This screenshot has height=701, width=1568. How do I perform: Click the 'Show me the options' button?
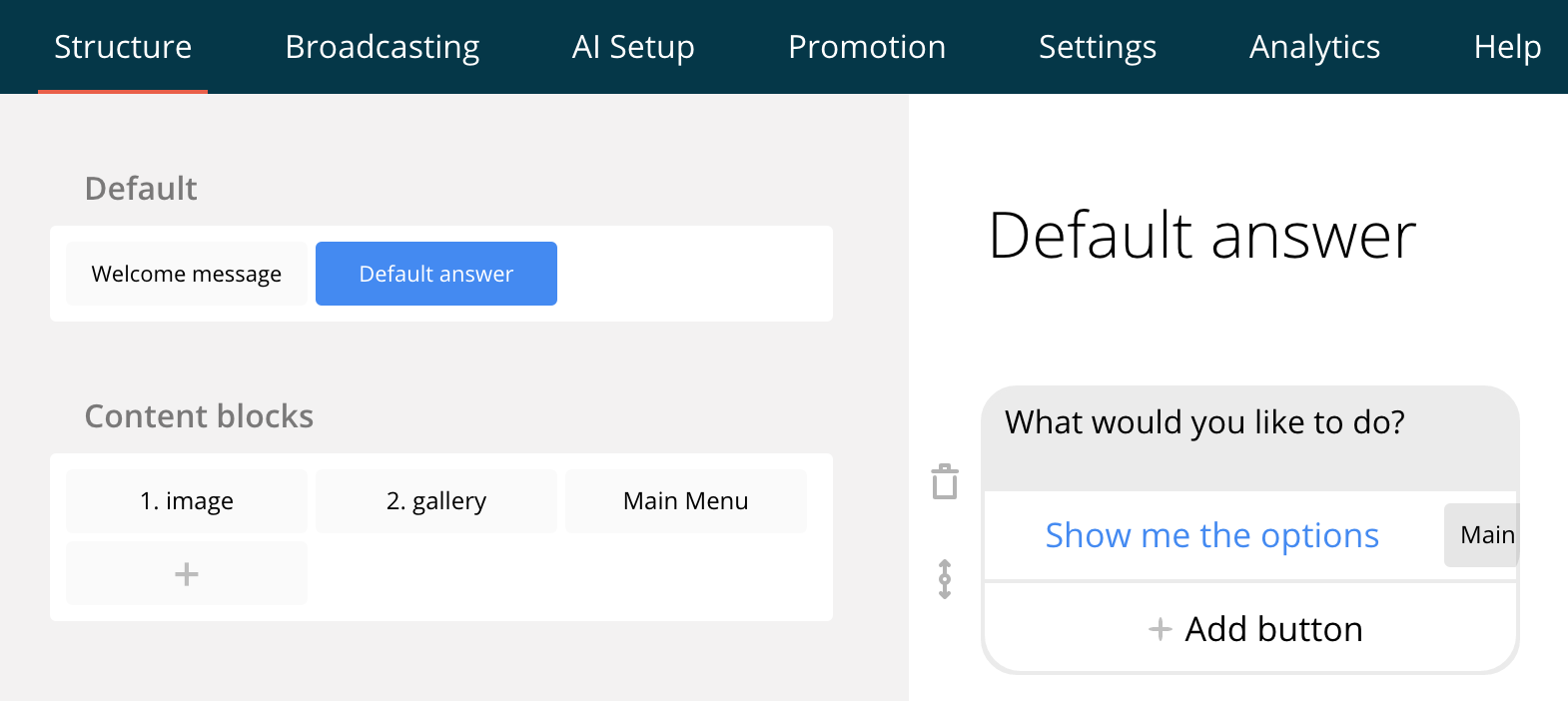pyautogui.click(x=1211, y=536)
